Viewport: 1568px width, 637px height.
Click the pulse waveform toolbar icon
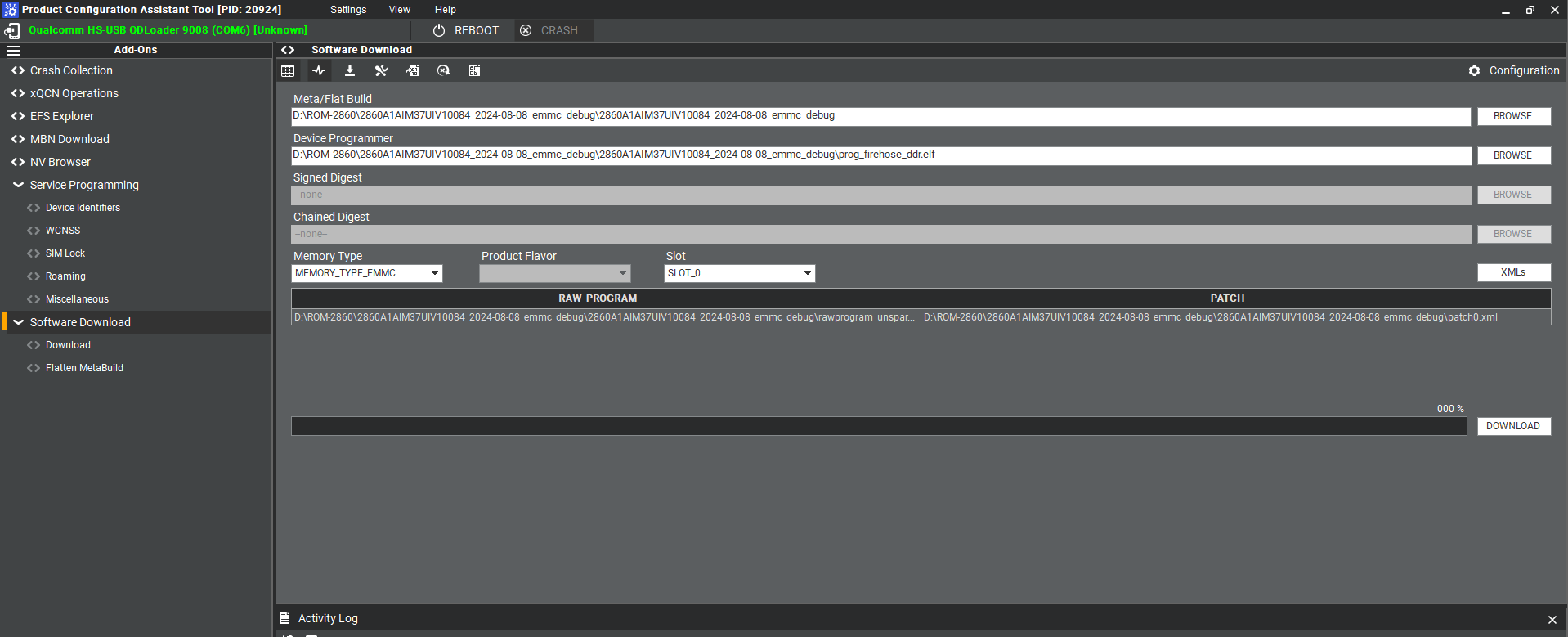click(319, 71)
